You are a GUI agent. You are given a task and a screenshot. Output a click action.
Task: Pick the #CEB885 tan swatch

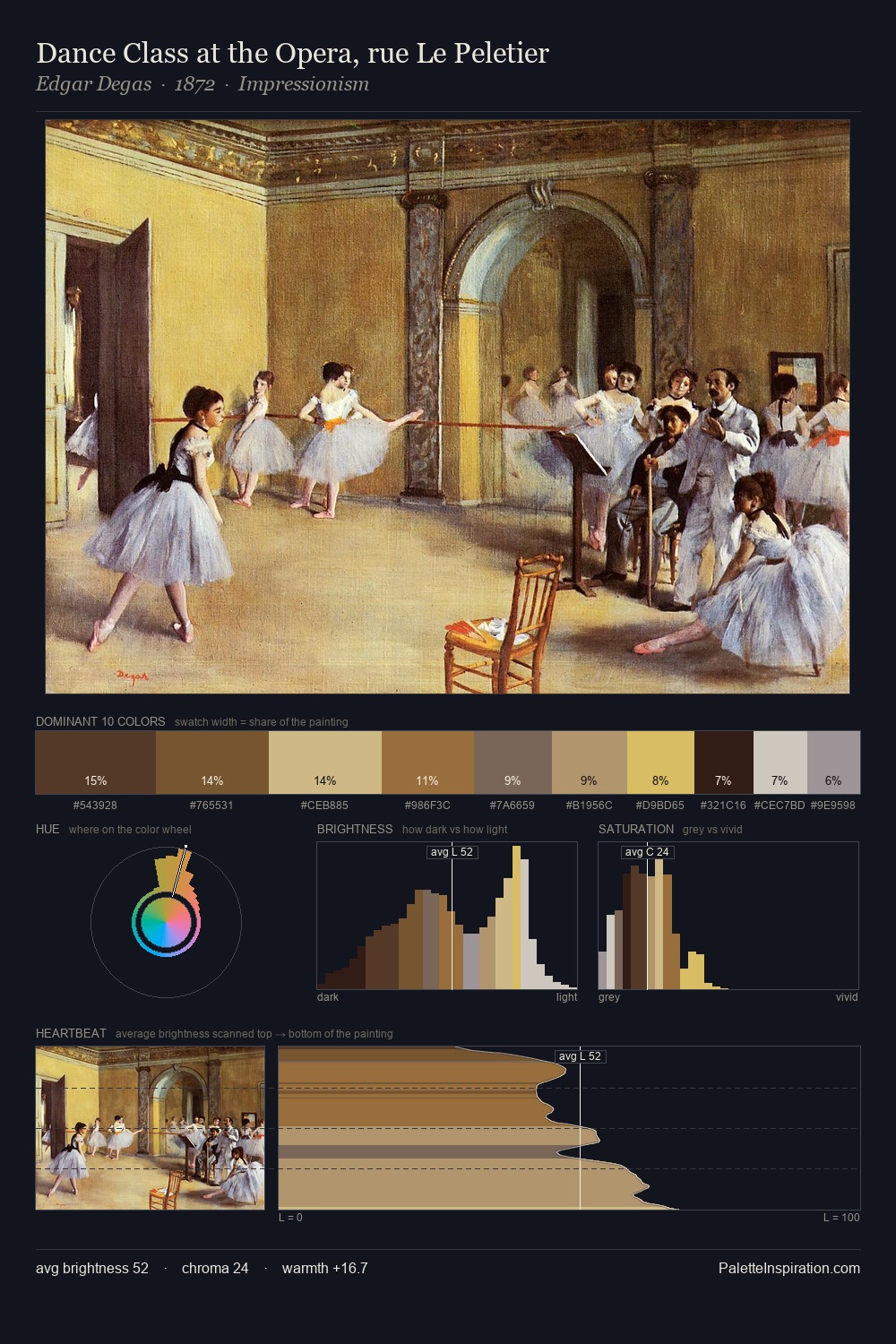325,762
